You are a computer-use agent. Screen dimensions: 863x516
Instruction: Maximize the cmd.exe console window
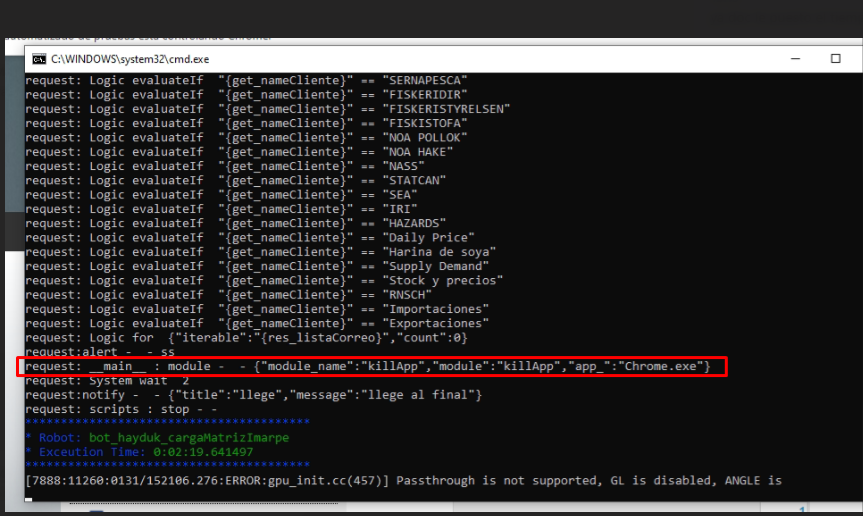click(835, 59)
